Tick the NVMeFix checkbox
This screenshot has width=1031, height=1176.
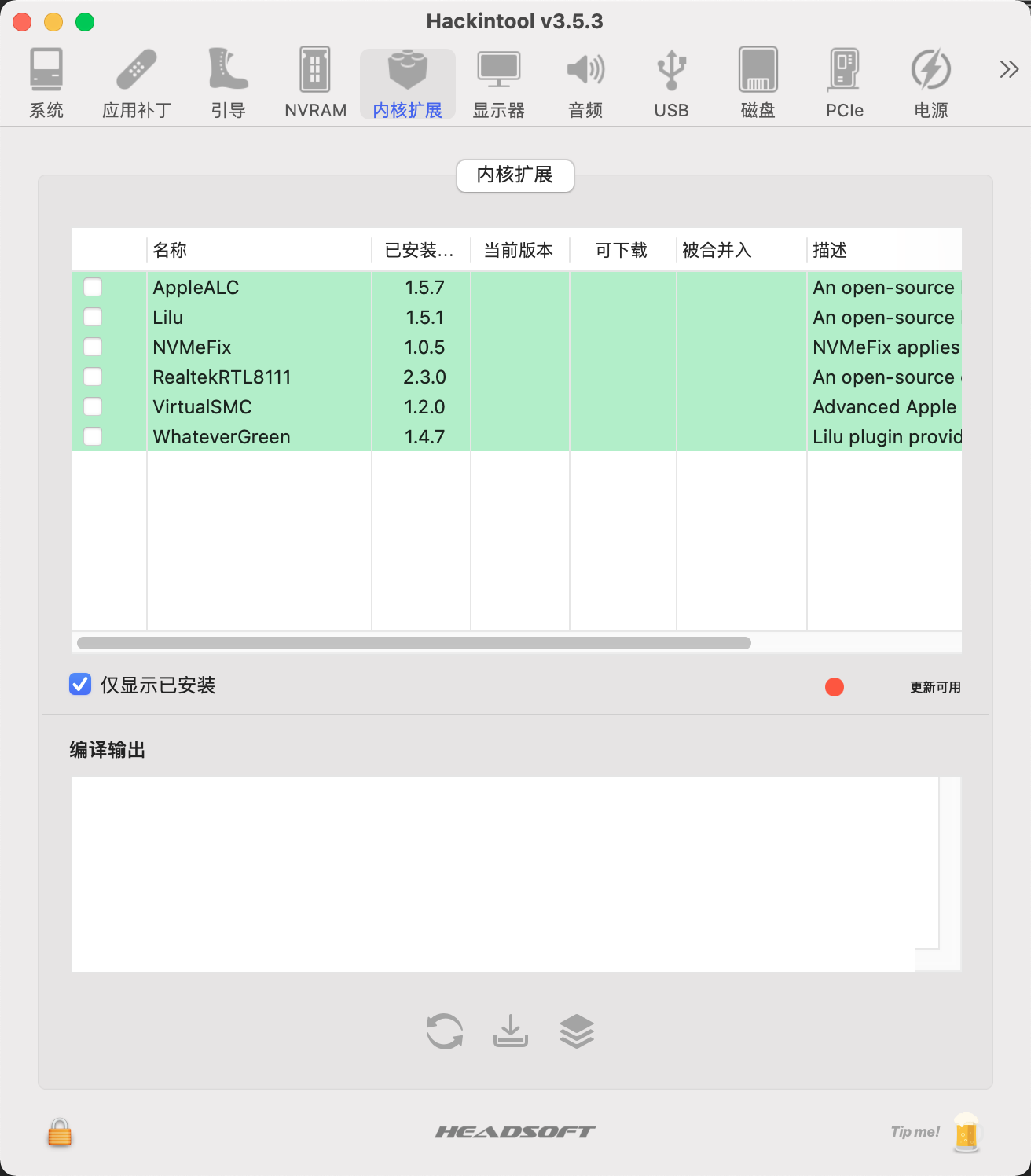[x=93, y=347]
